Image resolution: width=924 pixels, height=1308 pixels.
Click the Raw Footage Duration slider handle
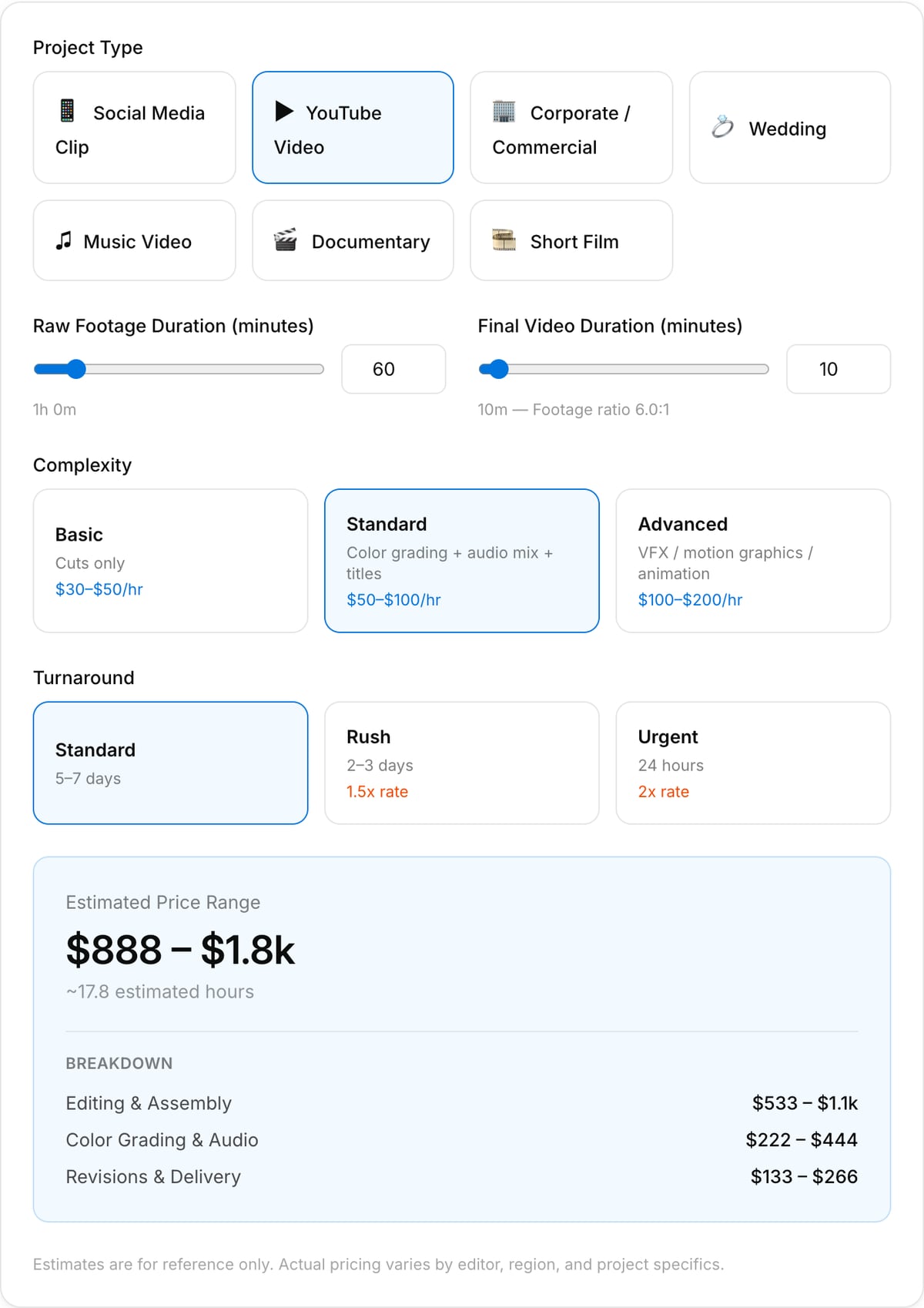coord(75,369)
